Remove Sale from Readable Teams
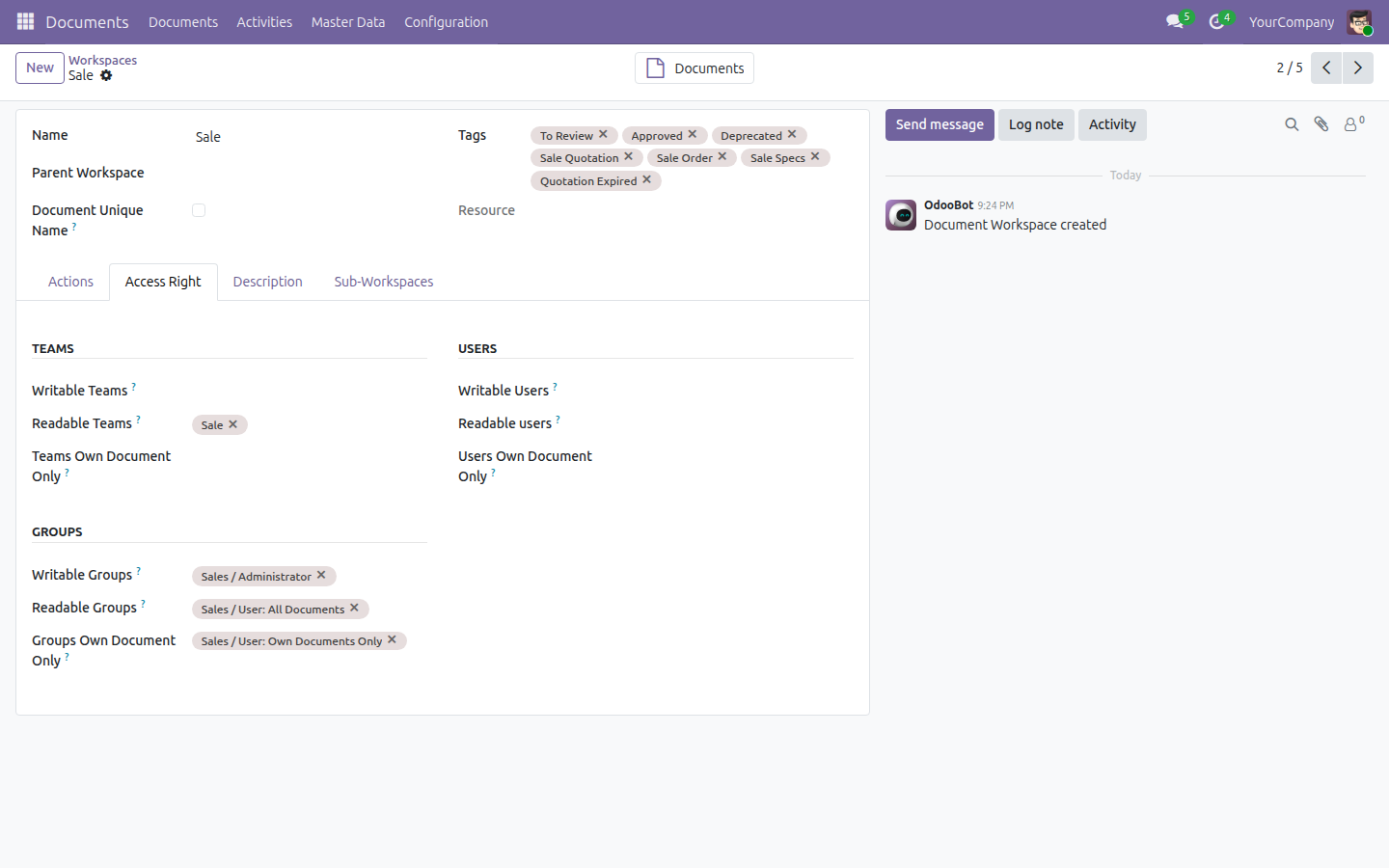The height and width of the screenshot is (868, 1389). (233, 424)
